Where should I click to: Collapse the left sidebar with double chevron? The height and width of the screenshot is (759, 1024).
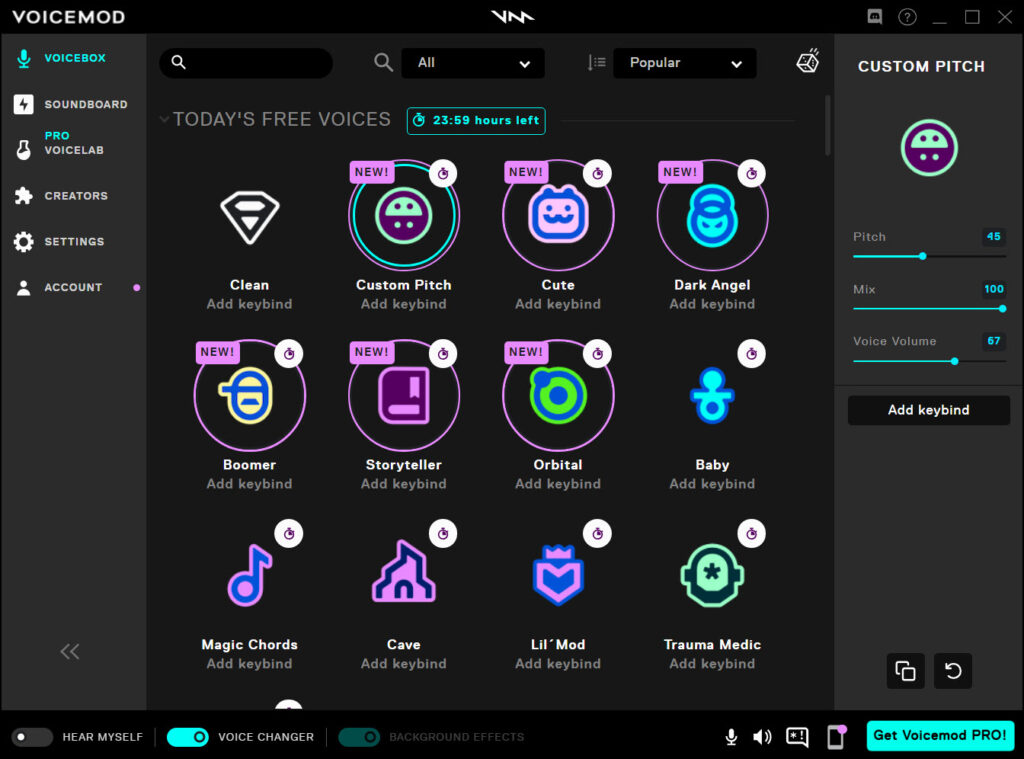(x=70, y=651)
